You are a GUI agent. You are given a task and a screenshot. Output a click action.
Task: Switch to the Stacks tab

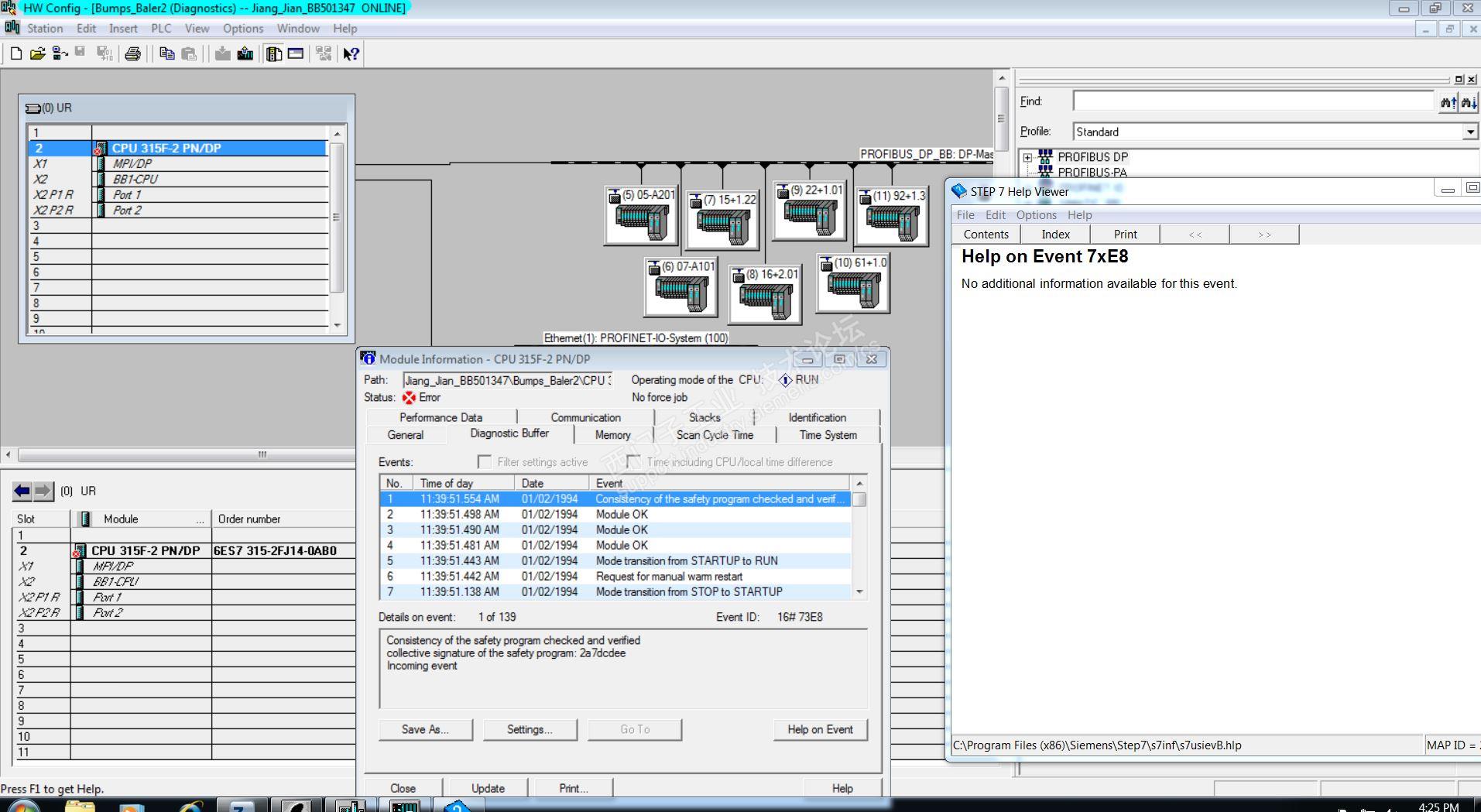(705, 417)
